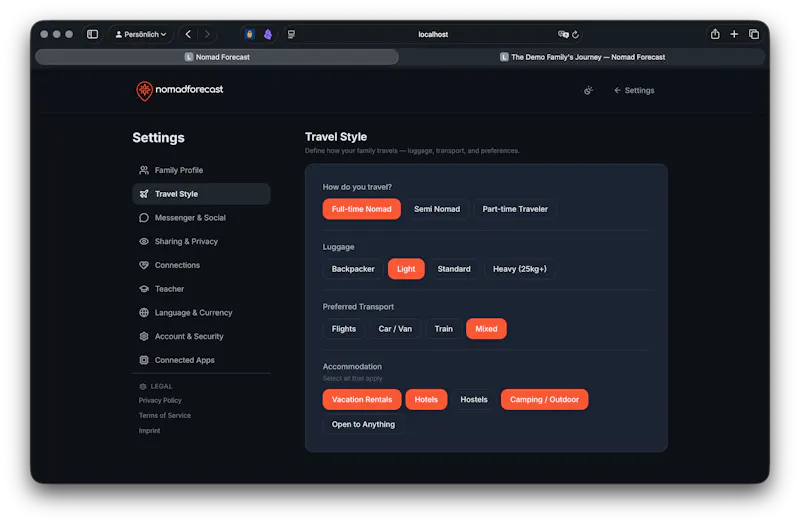Select Semi Nomad travel option
The width and height of the screenshot is (800, 524).
[437, 209]
